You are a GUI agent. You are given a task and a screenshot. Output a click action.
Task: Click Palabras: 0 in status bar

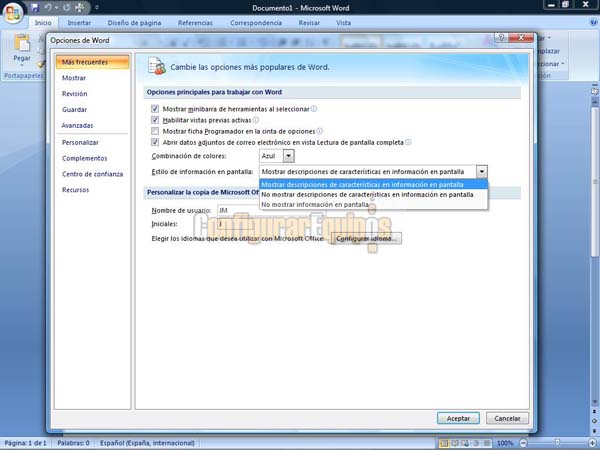[73, 443]
